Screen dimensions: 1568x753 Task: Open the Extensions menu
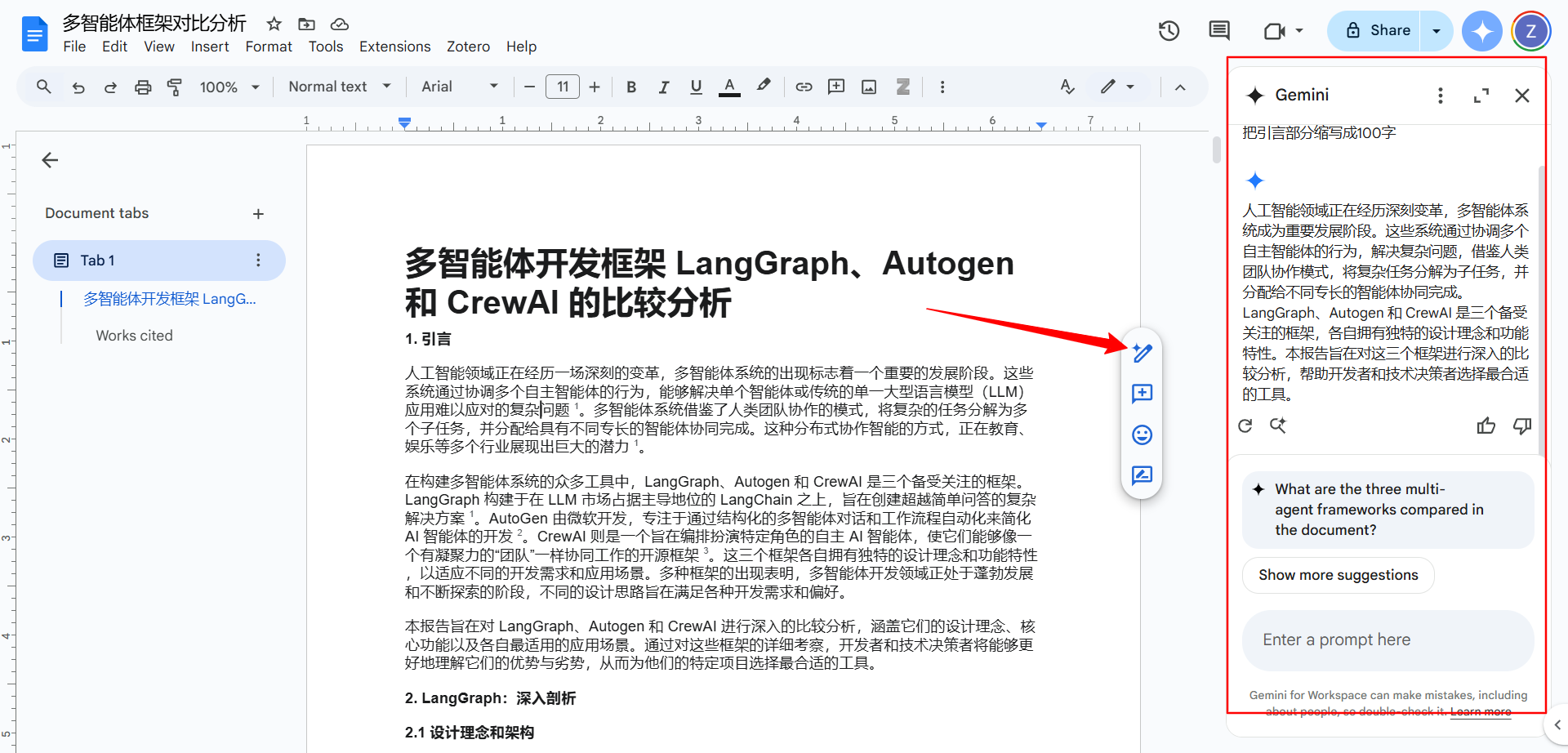pos(394,47)
